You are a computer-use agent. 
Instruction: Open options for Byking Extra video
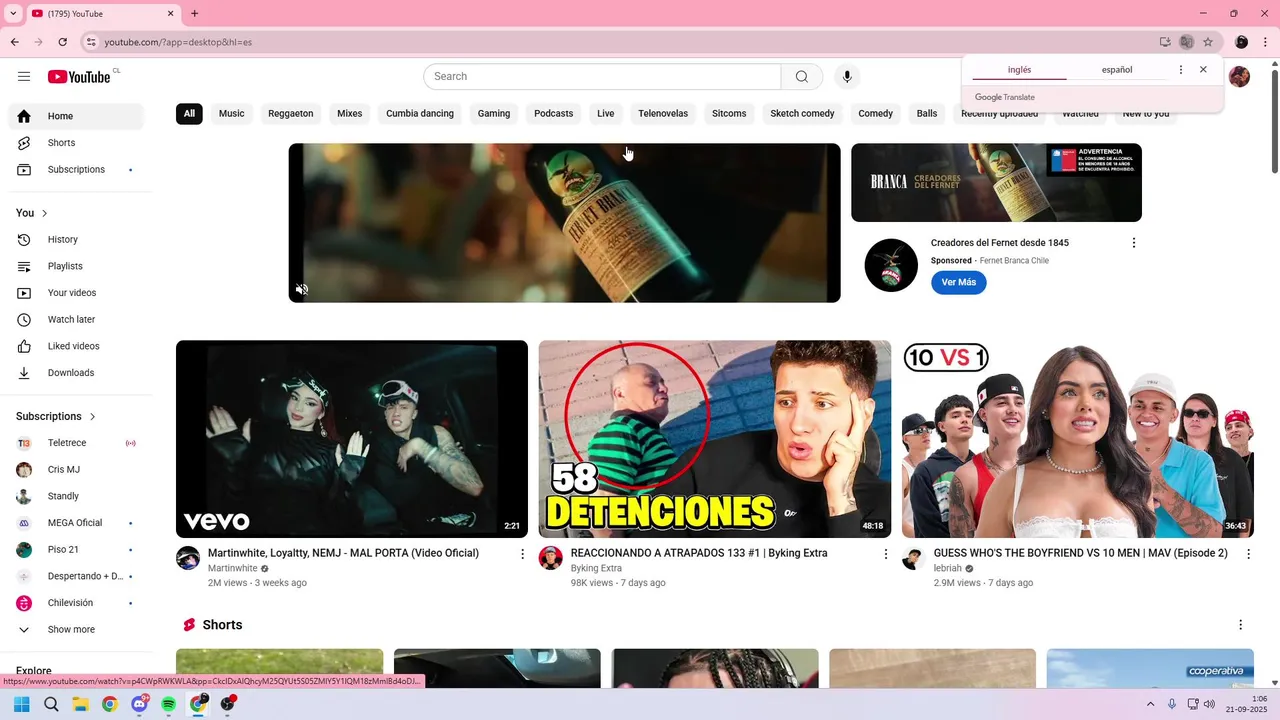coord(885,554)
